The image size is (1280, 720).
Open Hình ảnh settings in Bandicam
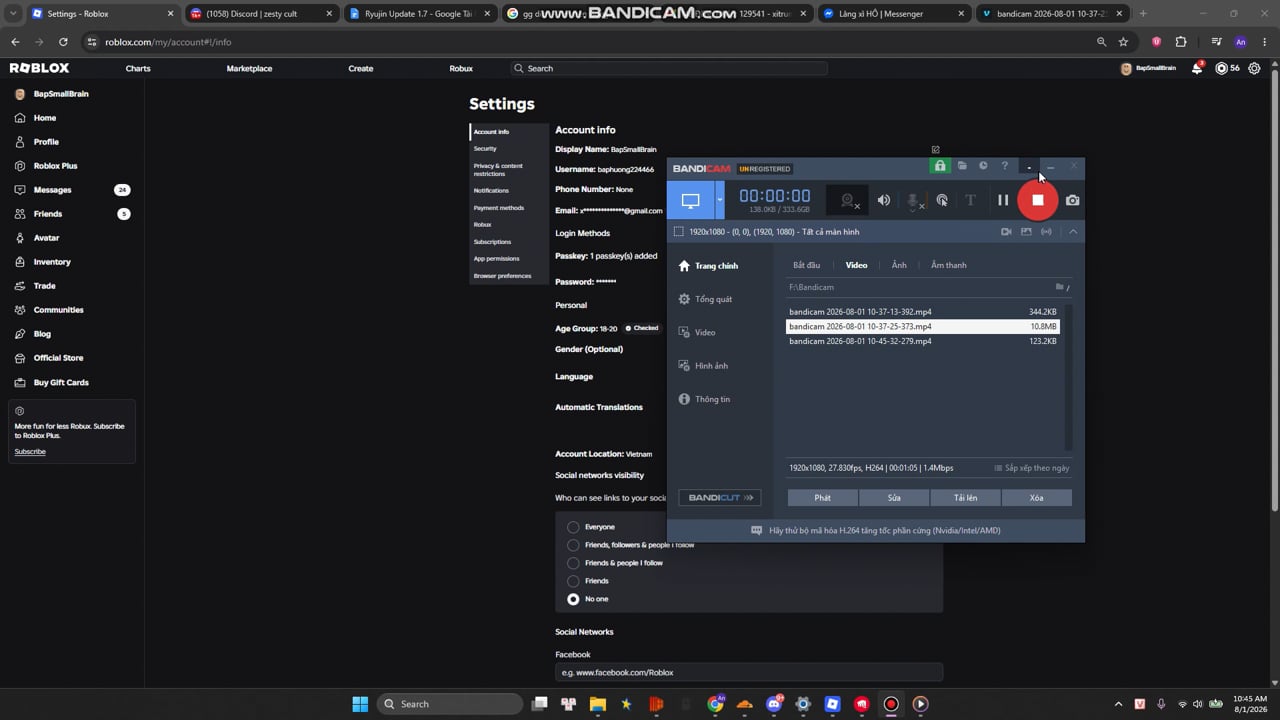(x=703, y=366)
